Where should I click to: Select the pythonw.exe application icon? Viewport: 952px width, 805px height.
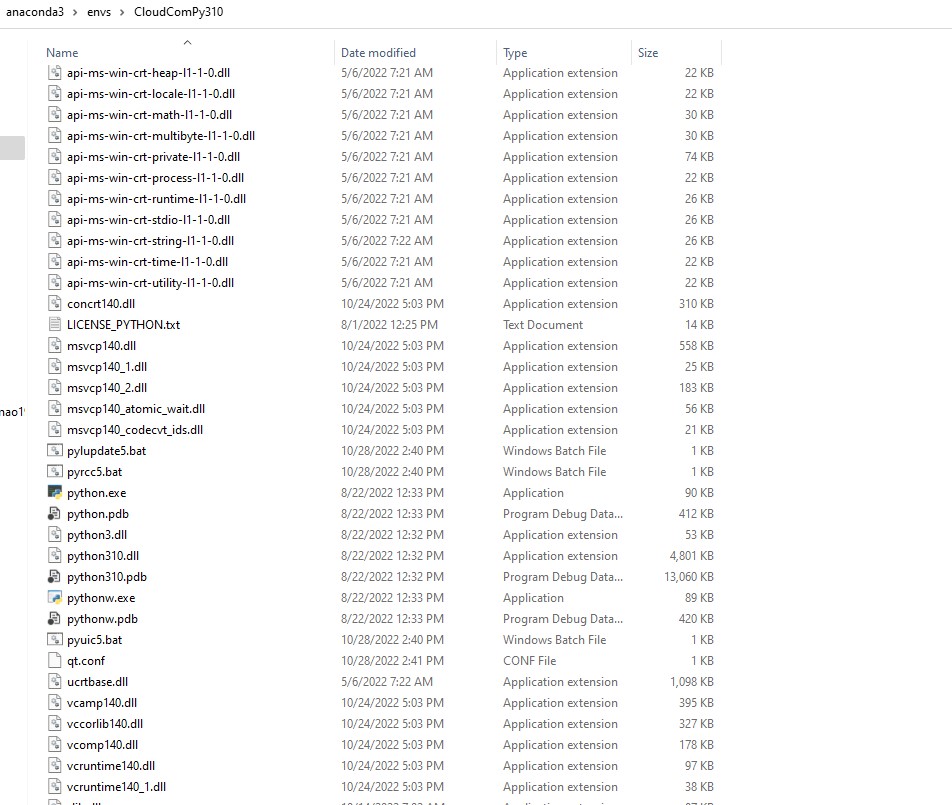(54, 597)
